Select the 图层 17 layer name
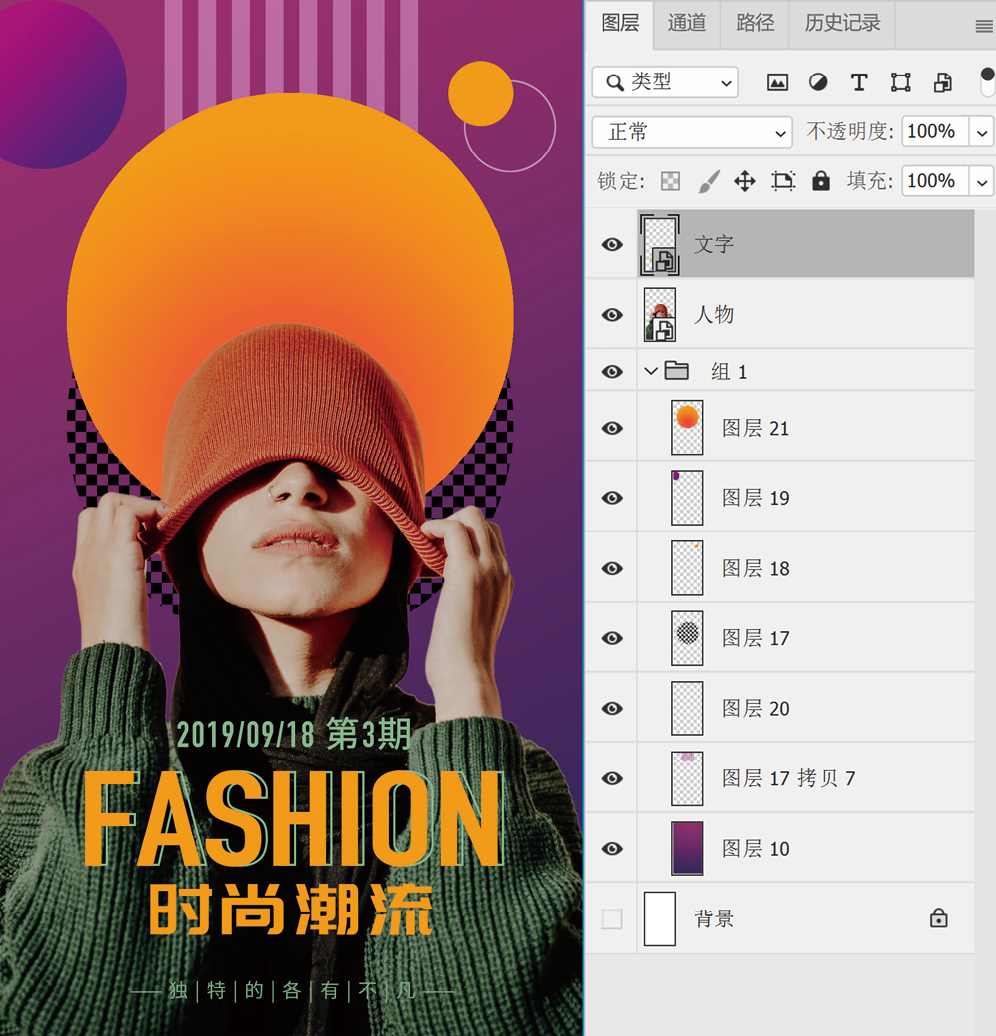 click(x=755, y=638)
